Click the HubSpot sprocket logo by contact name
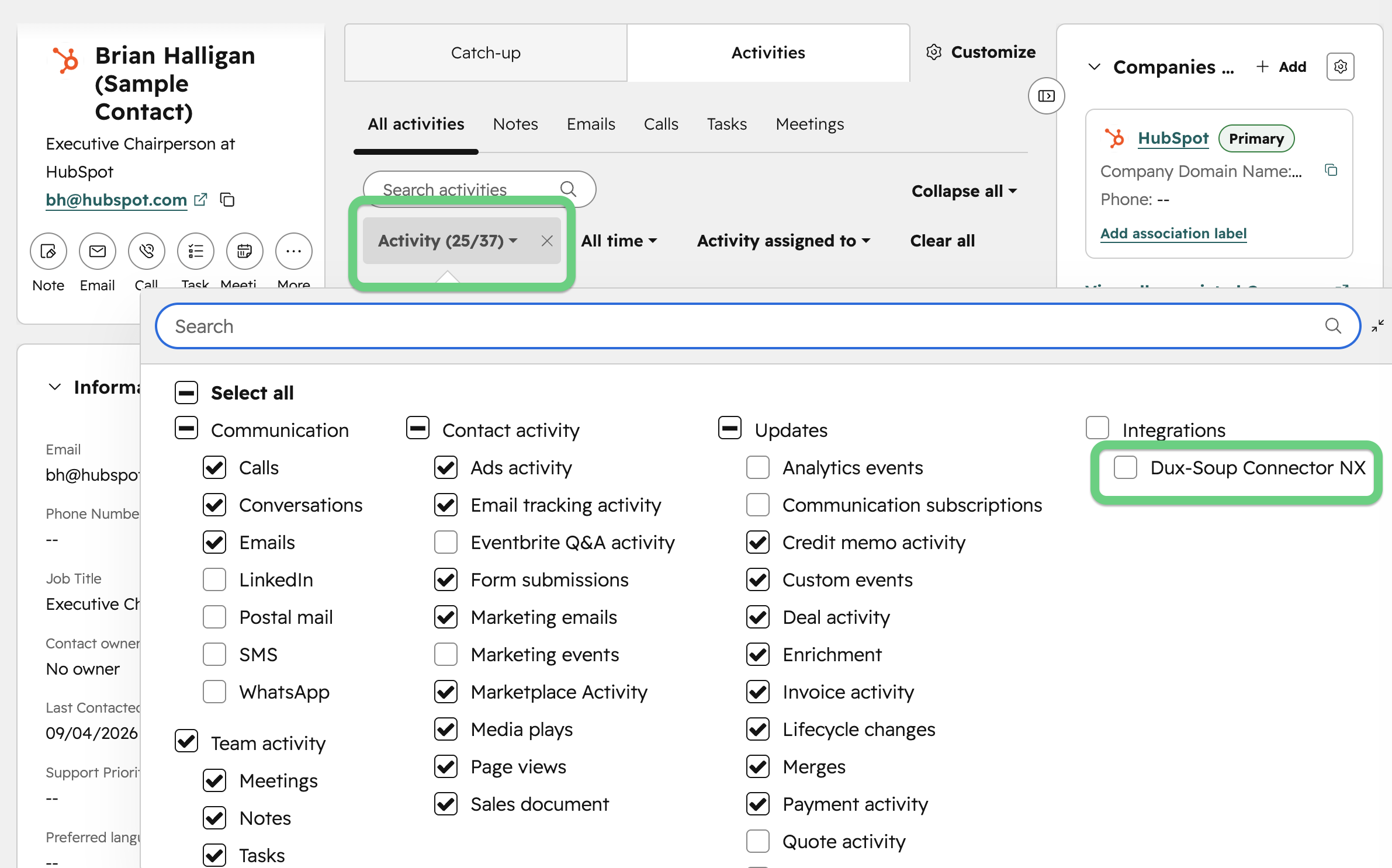 [66, 60]
